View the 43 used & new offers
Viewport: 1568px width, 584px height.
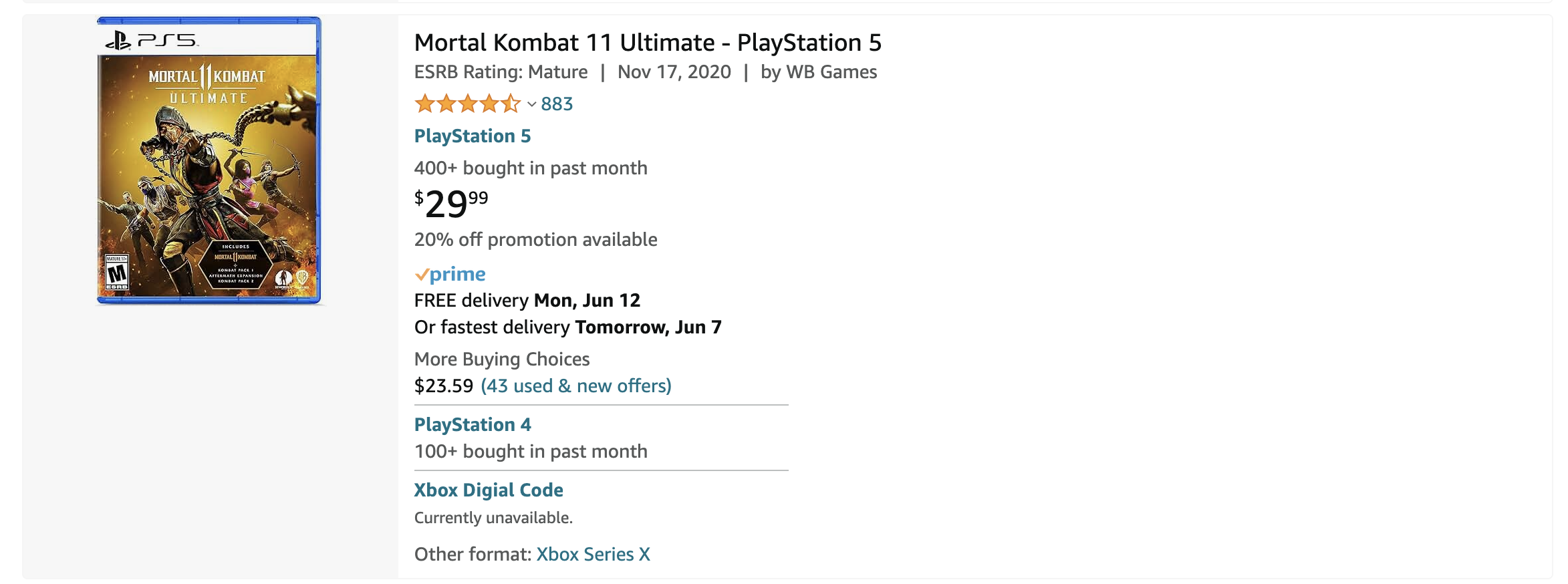[x=575, y=386]
